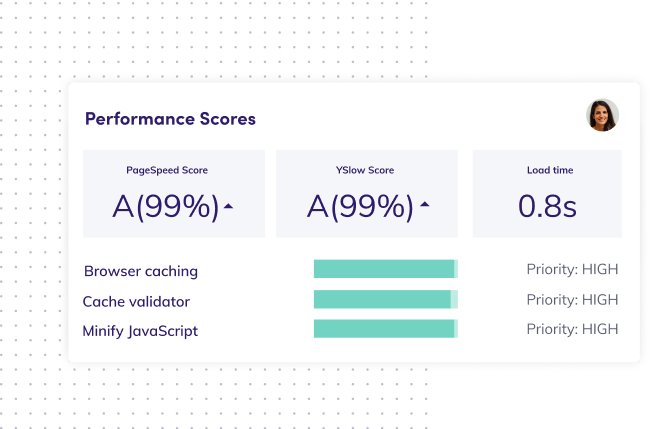Click the PageSpeed Score up arrow
The image size is (660, 429).
tap(228, 206)
